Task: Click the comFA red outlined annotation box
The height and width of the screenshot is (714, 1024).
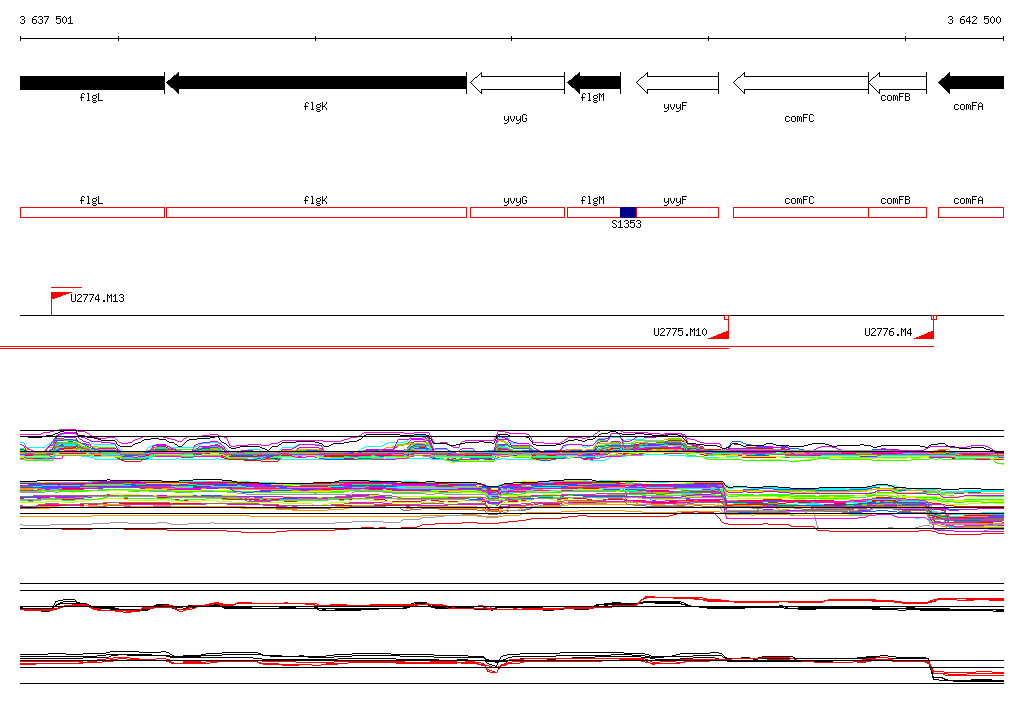Action: [x=971, y=212]
